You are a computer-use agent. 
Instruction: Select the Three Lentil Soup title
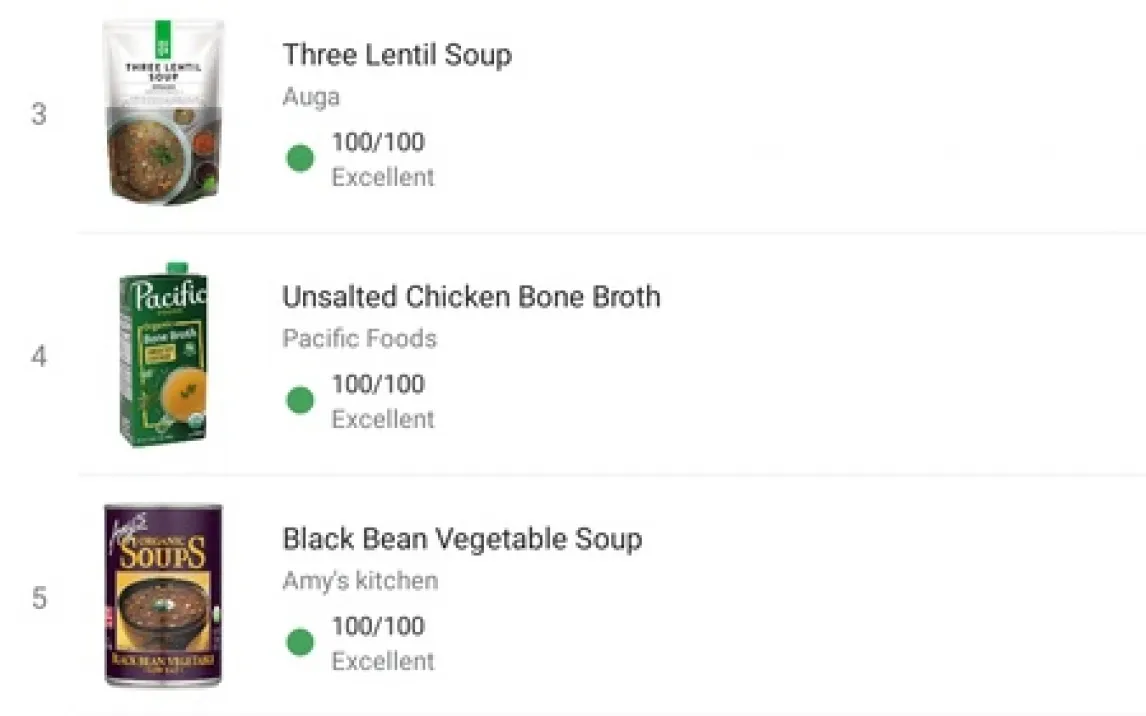tap(397, 55)
